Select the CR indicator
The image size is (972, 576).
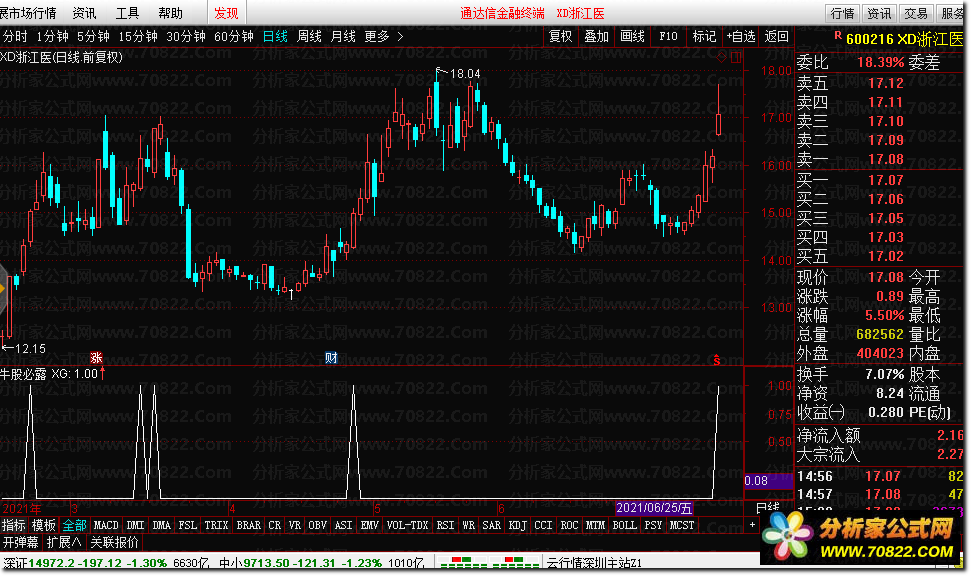275,525
